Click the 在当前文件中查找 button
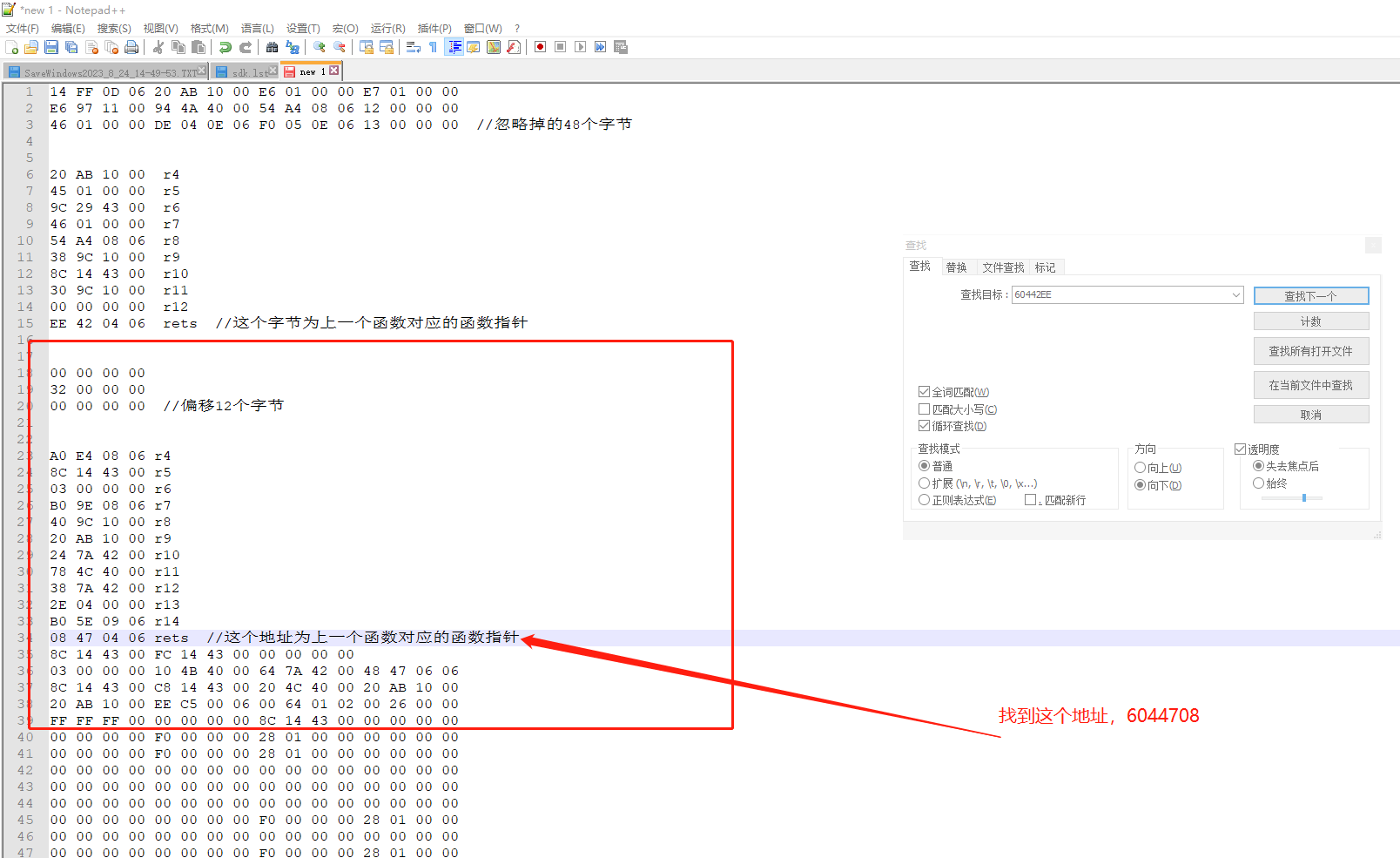 1311,385
